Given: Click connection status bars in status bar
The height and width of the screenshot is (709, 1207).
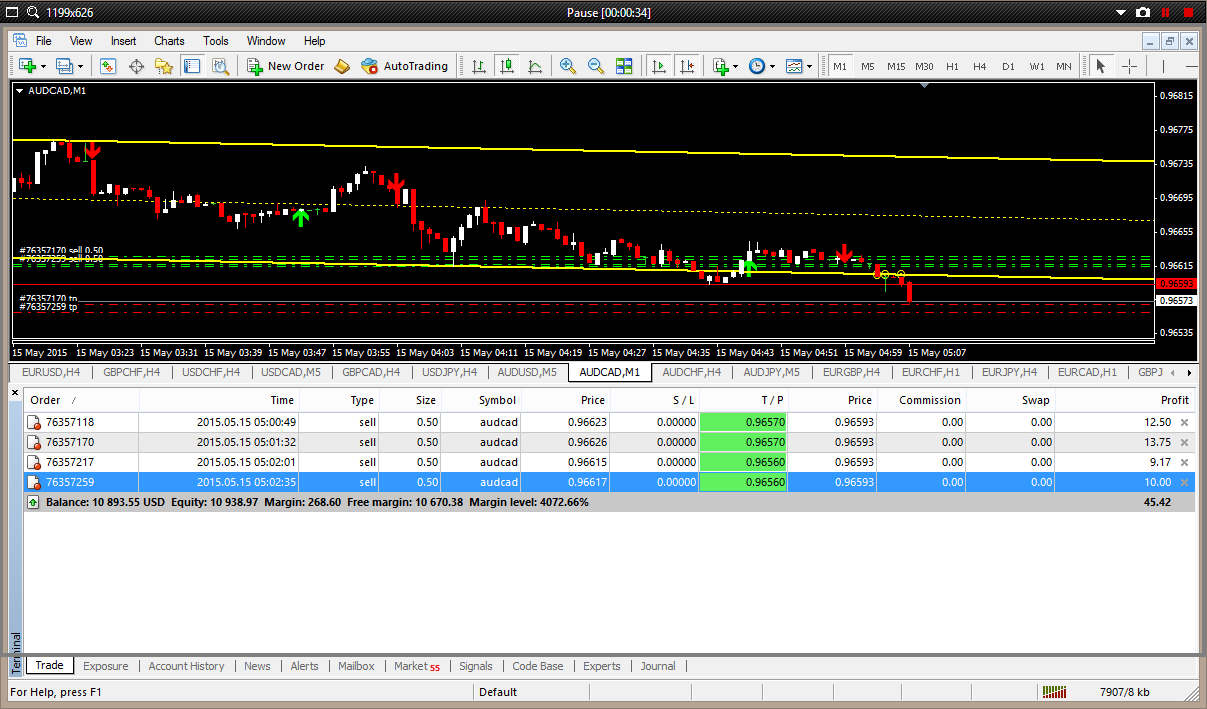Looking at the screenshot, I should (x=1054, y=692).
